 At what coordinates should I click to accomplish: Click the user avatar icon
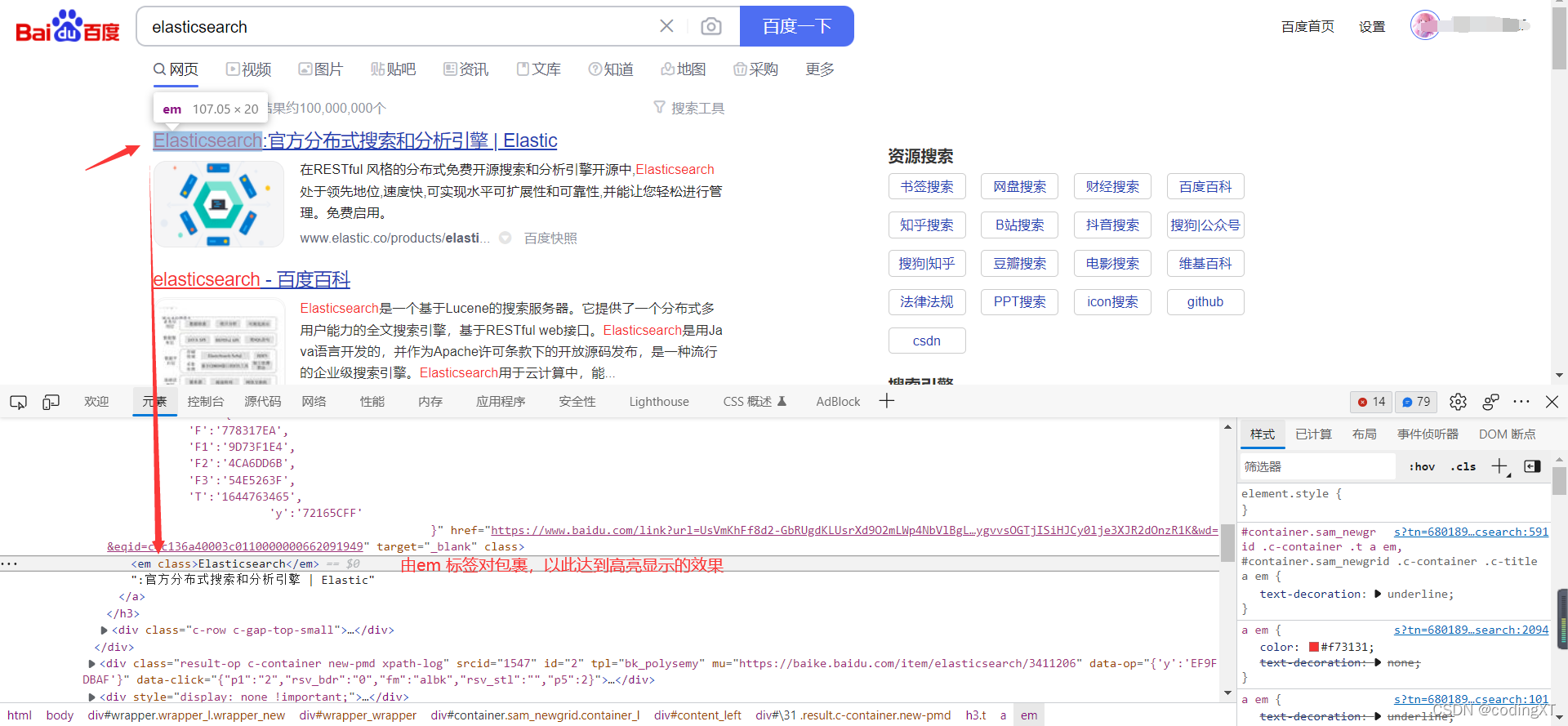(1425, 25)
